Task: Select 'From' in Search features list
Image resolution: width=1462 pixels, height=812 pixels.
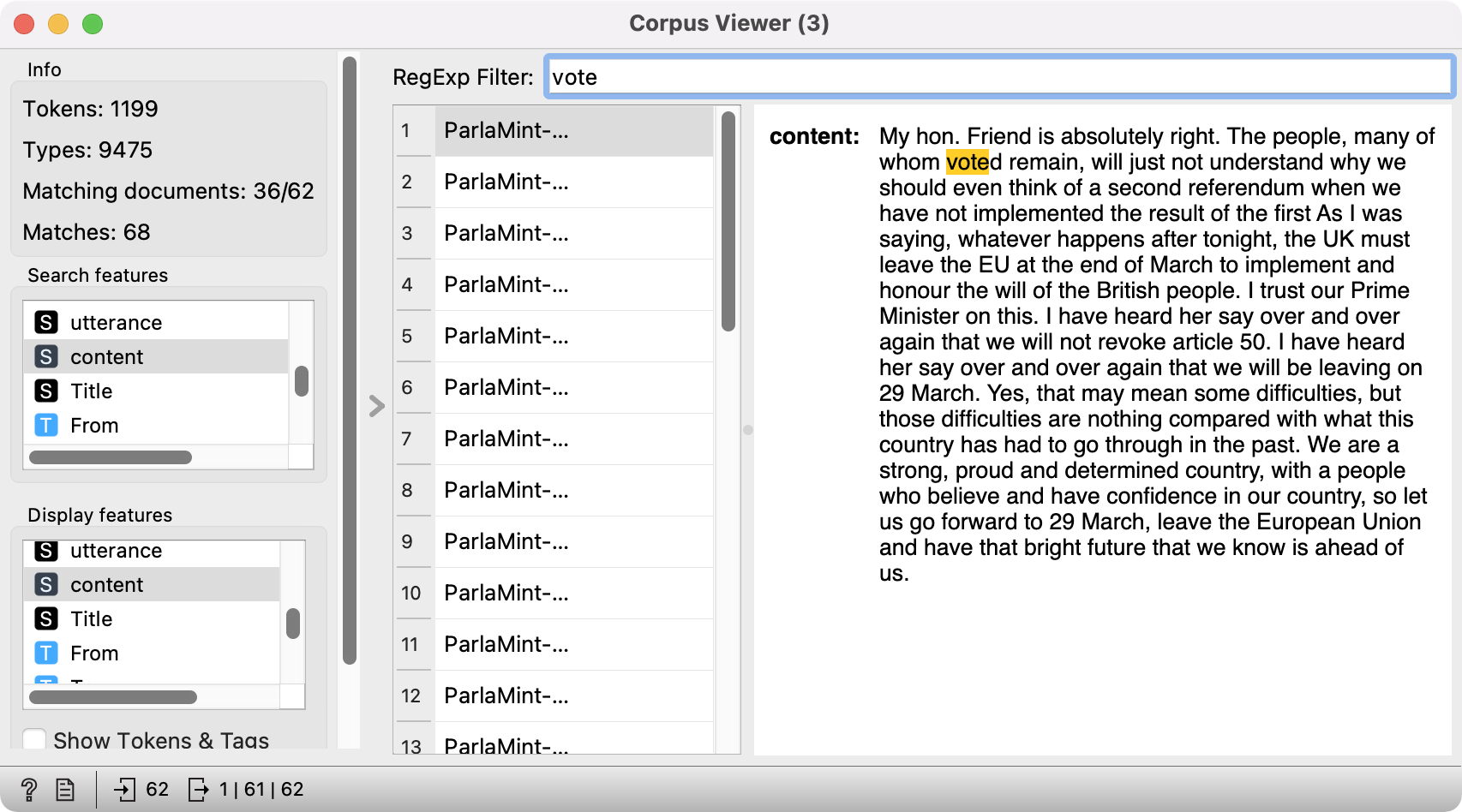Action: [x=94, y=426]
